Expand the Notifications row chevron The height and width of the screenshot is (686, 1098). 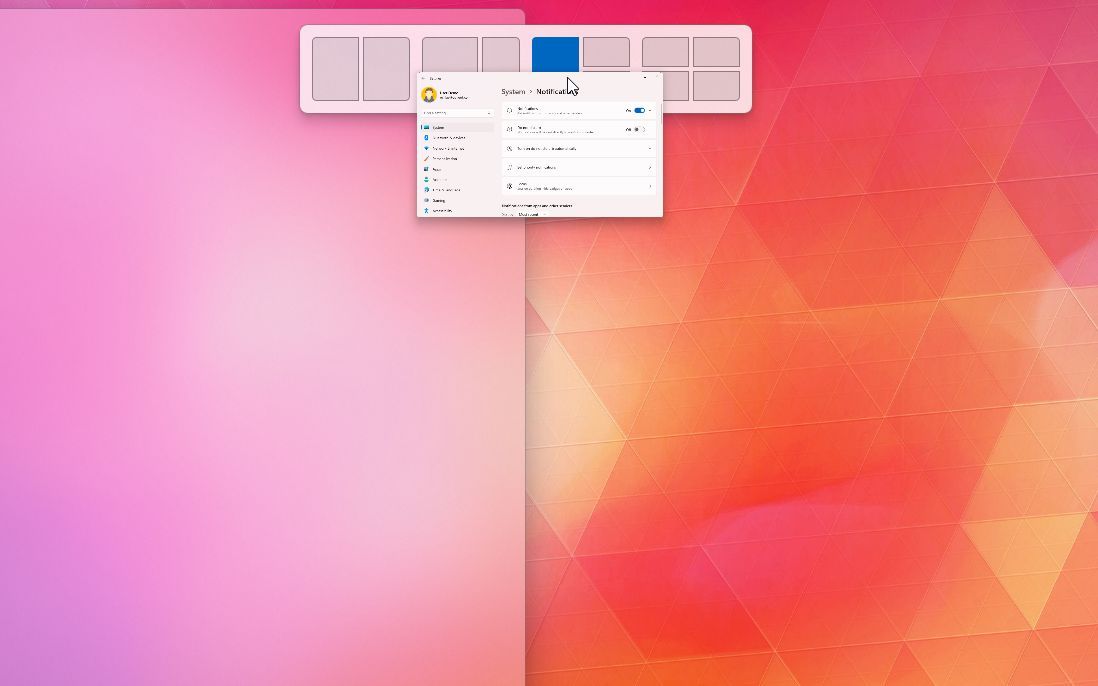[649, 110]
